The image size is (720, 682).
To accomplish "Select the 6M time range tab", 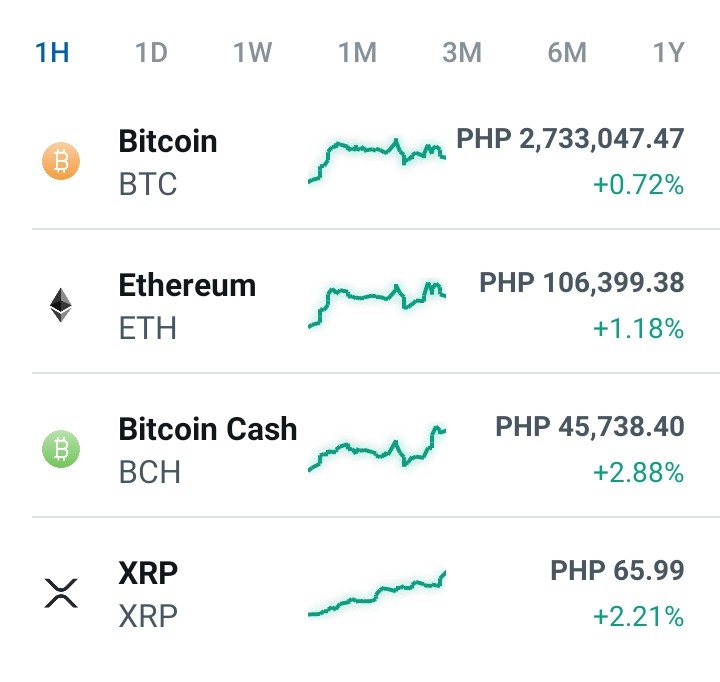I will tap(567, 52).
